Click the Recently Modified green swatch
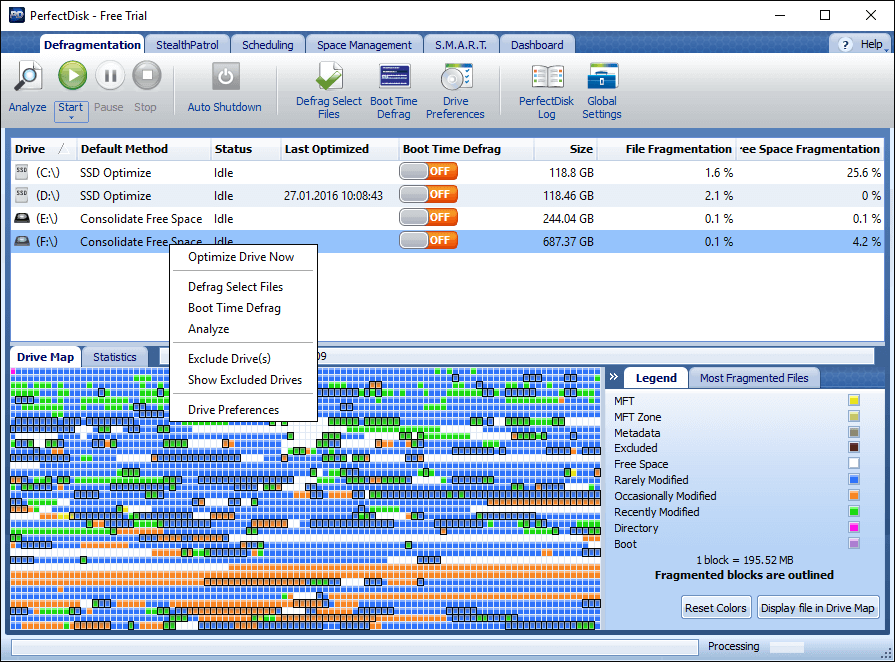895x662 pixels. pyautogui.click(x=854, y=511)
